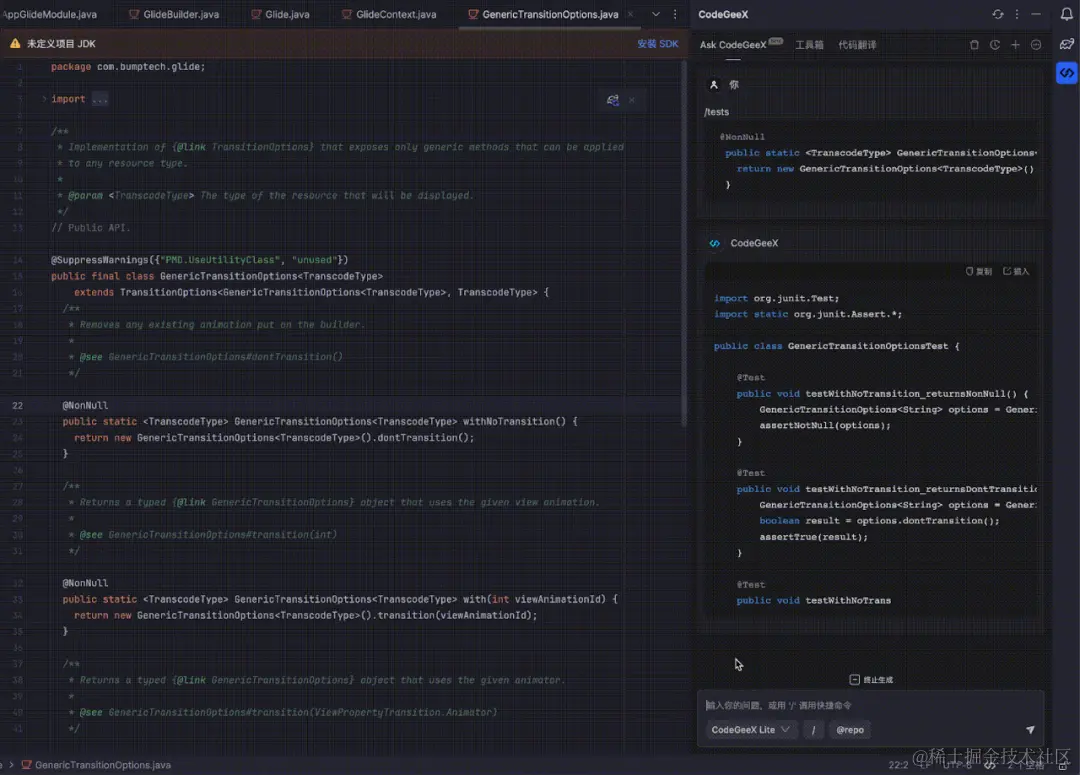The image size is (1080, 775).
Task: Click the GenericTransitionOptionsTest class name in the chat
Action: pyautogui.click(x=868, y=346)
